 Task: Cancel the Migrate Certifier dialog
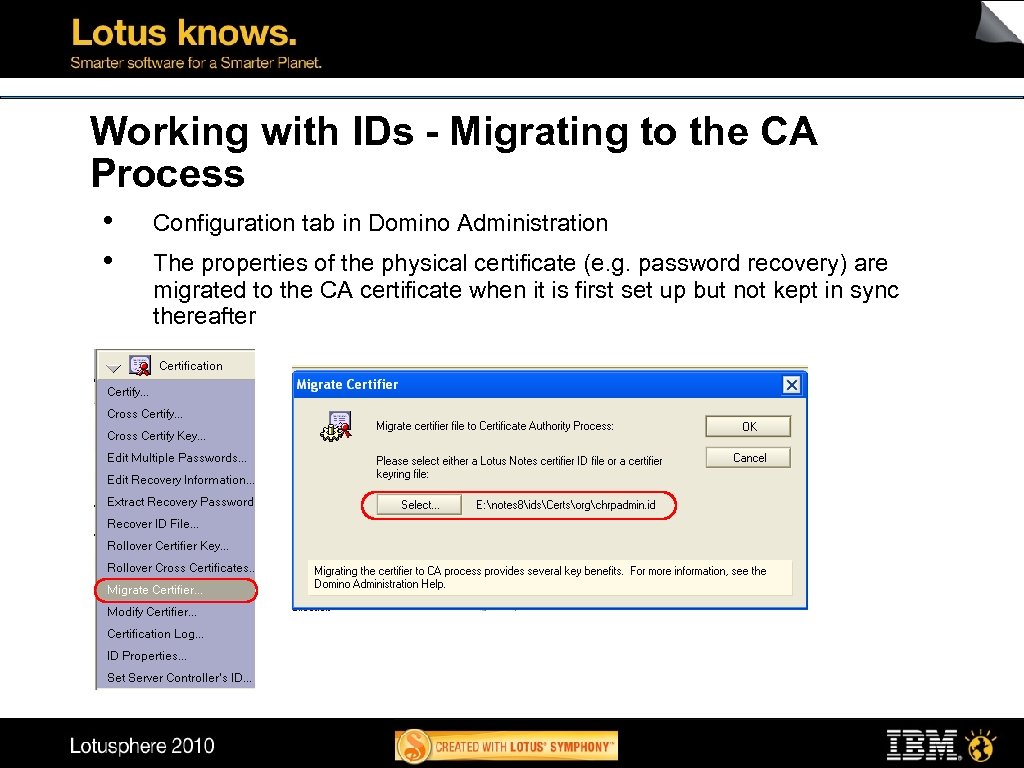pyautogui.click(x=747, y=457)
